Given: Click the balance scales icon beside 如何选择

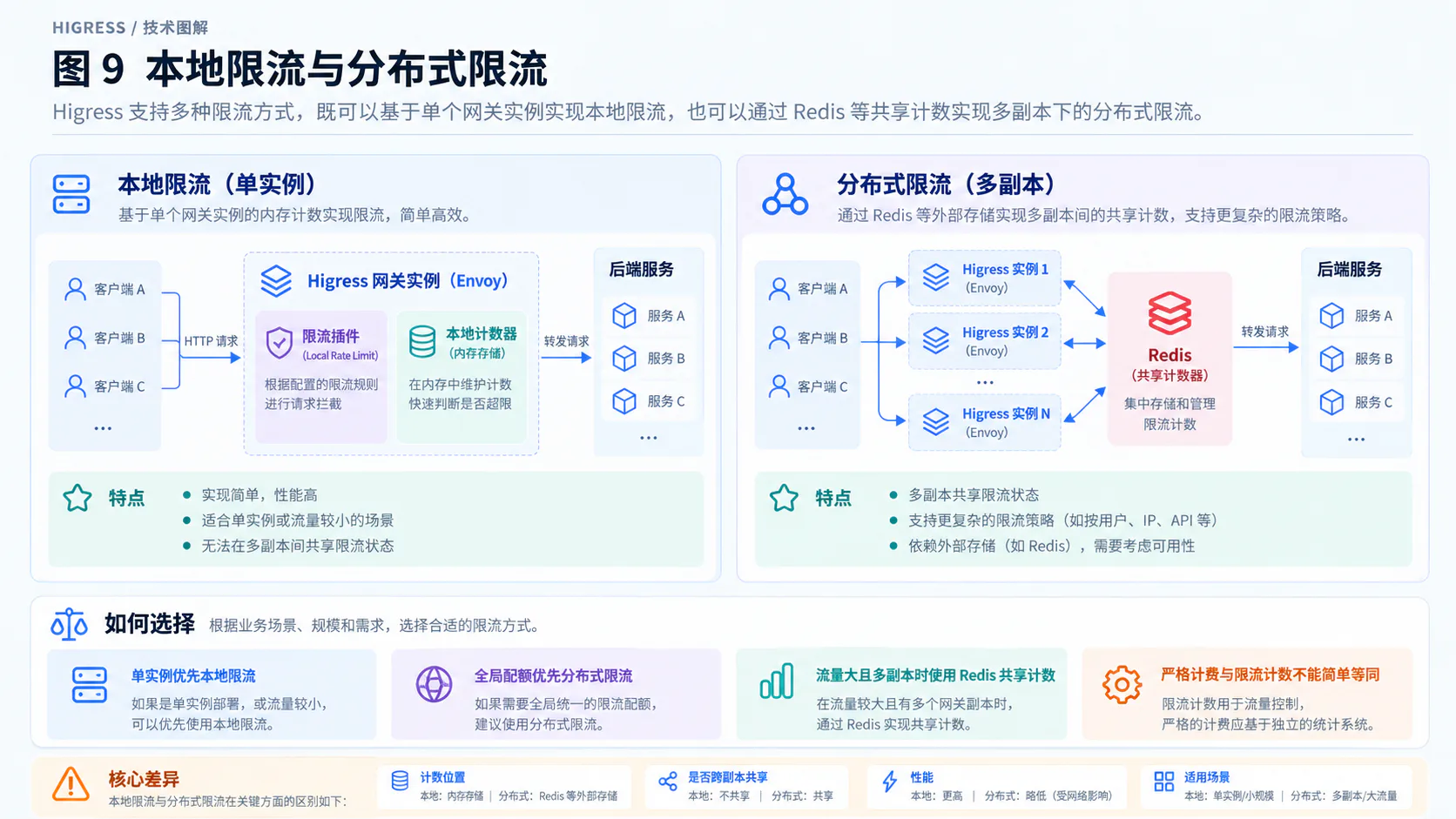Looking at the screenshot, I should point(69,624).
